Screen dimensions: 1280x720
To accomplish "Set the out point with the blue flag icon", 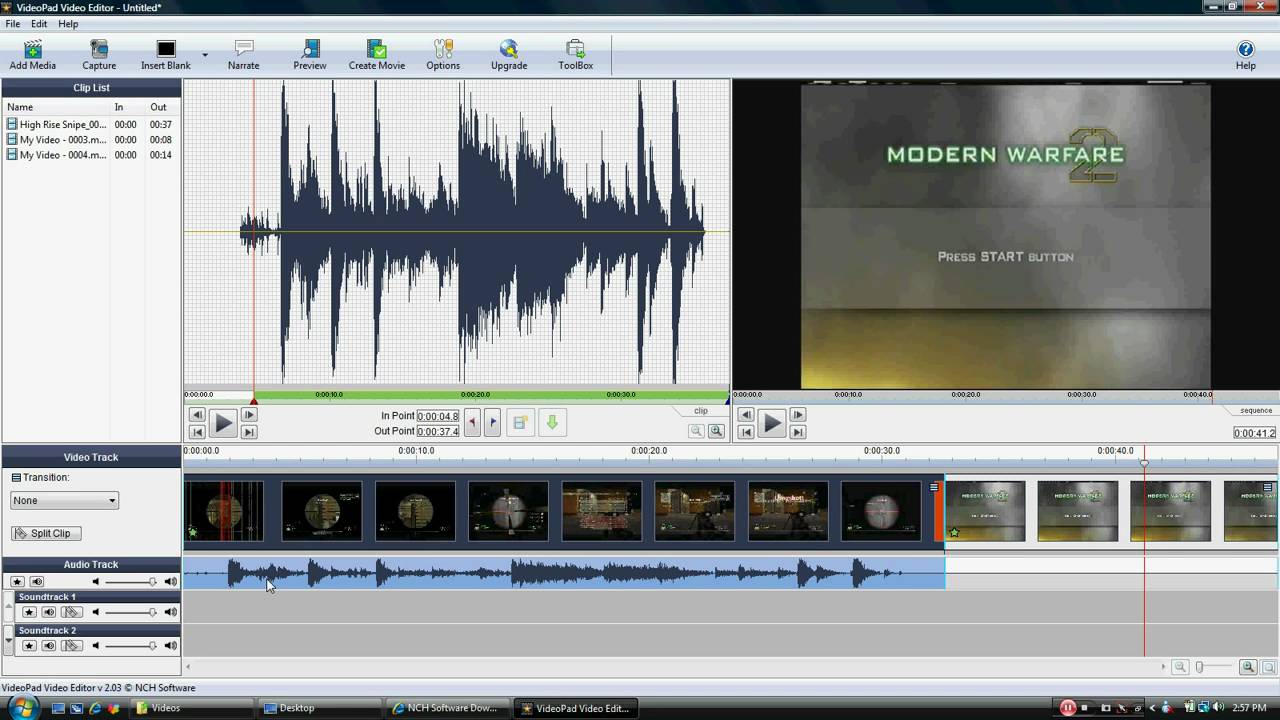I will click(x=492, y=423).
